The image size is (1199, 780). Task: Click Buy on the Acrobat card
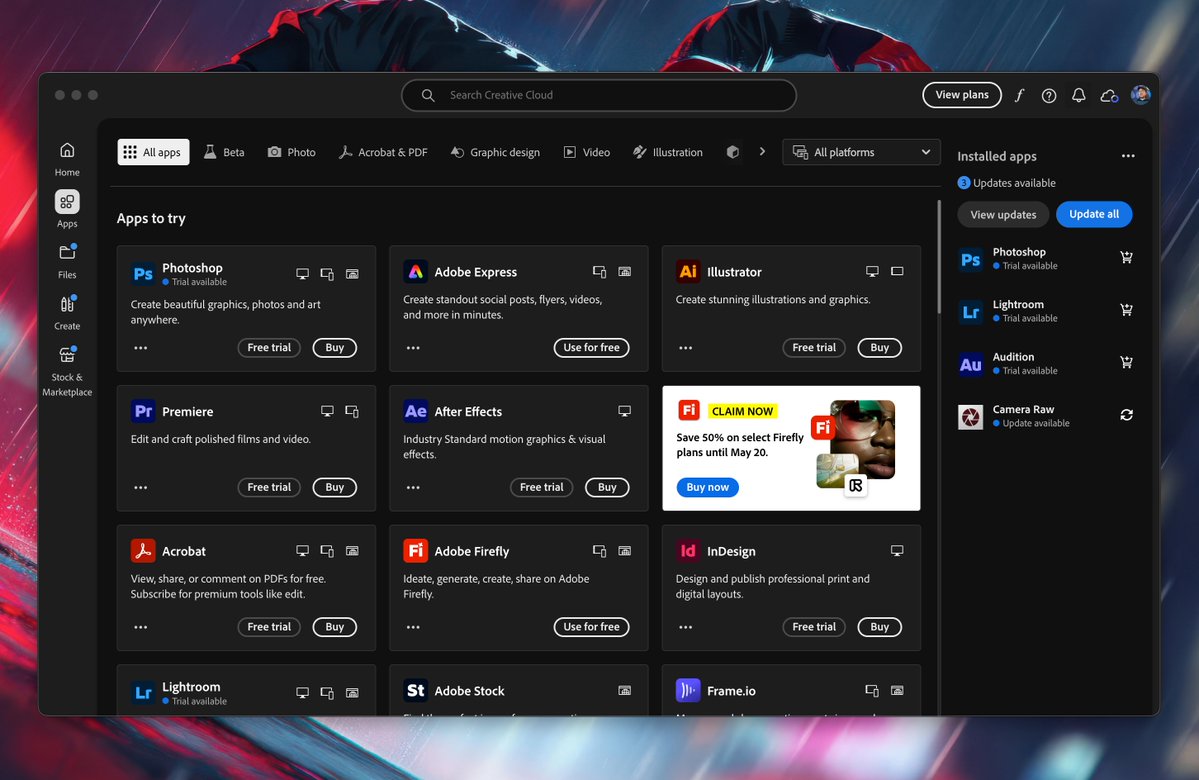click(335, 626)
